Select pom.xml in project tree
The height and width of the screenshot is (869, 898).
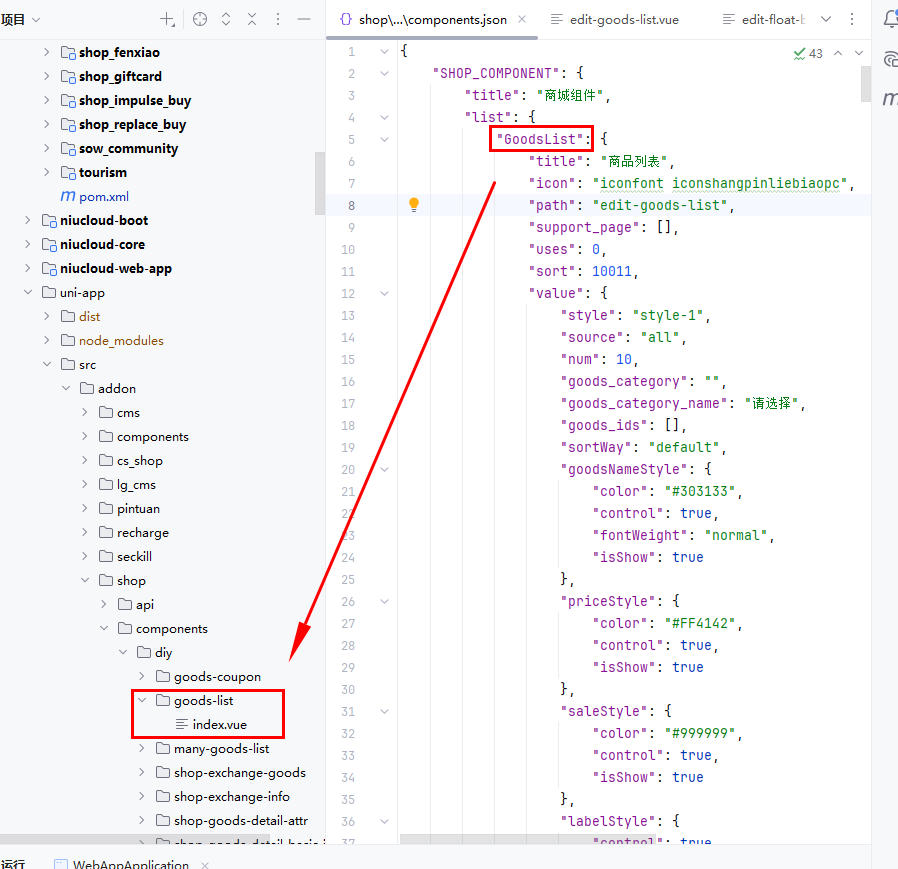104,196
